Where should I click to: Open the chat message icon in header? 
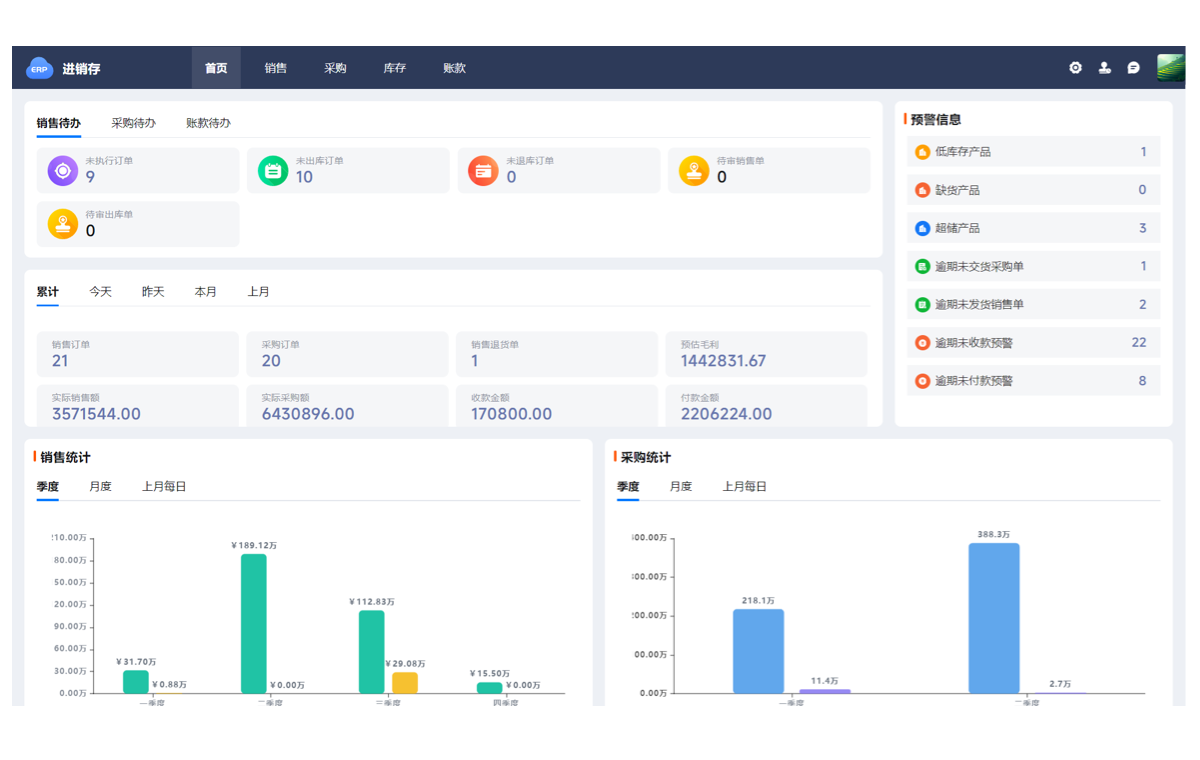point(1133,68)
